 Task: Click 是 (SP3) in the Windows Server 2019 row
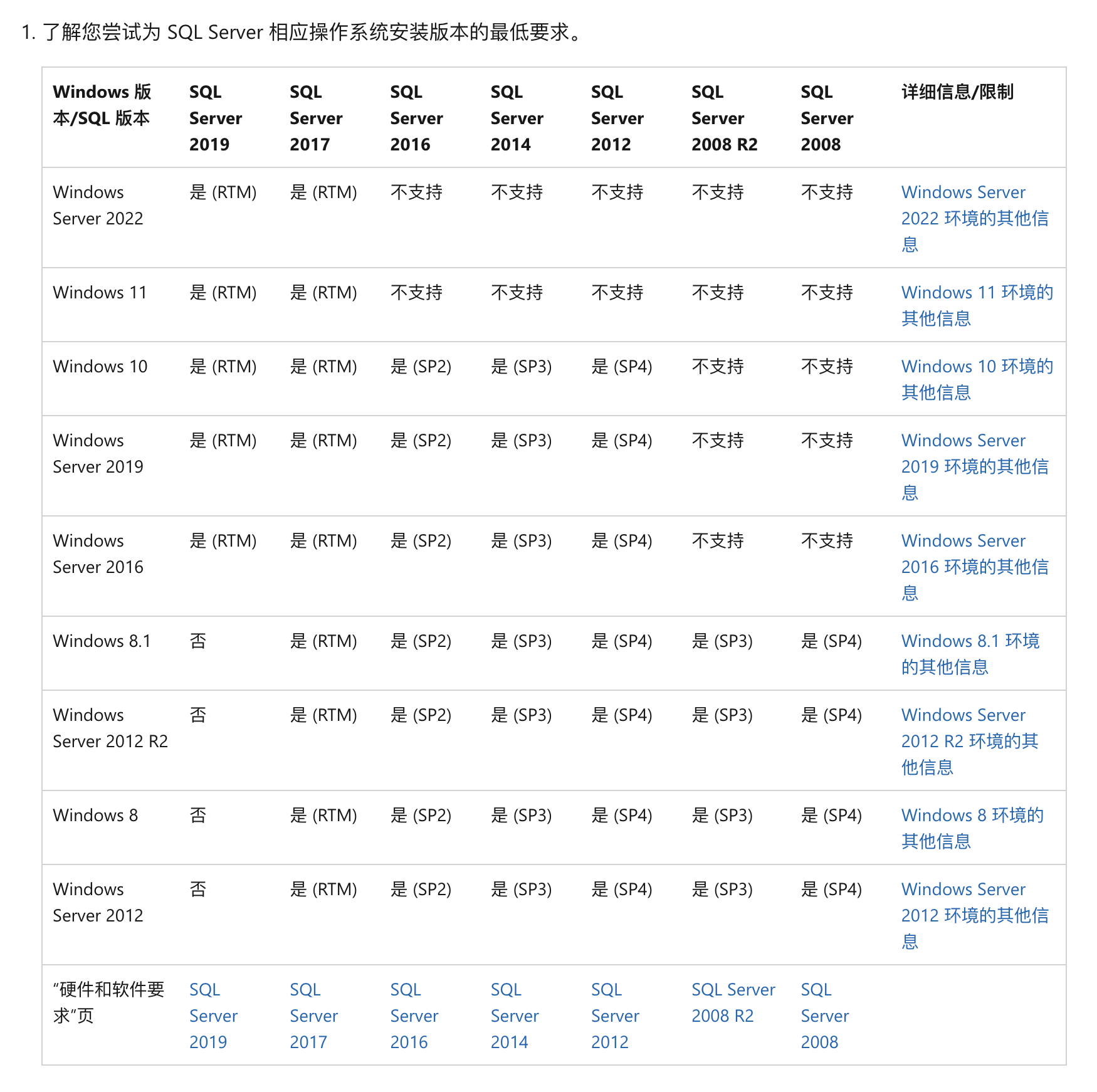[x=522, y=441]
